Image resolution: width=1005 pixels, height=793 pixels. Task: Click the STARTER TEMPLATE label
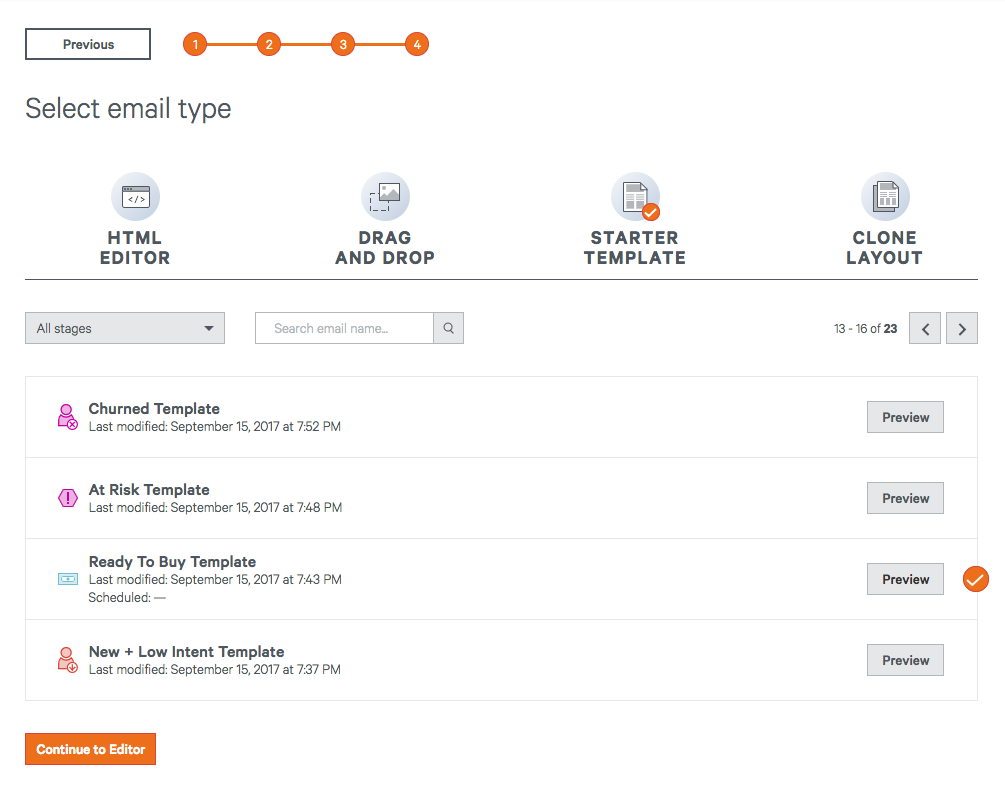click(x=635, y=247)
